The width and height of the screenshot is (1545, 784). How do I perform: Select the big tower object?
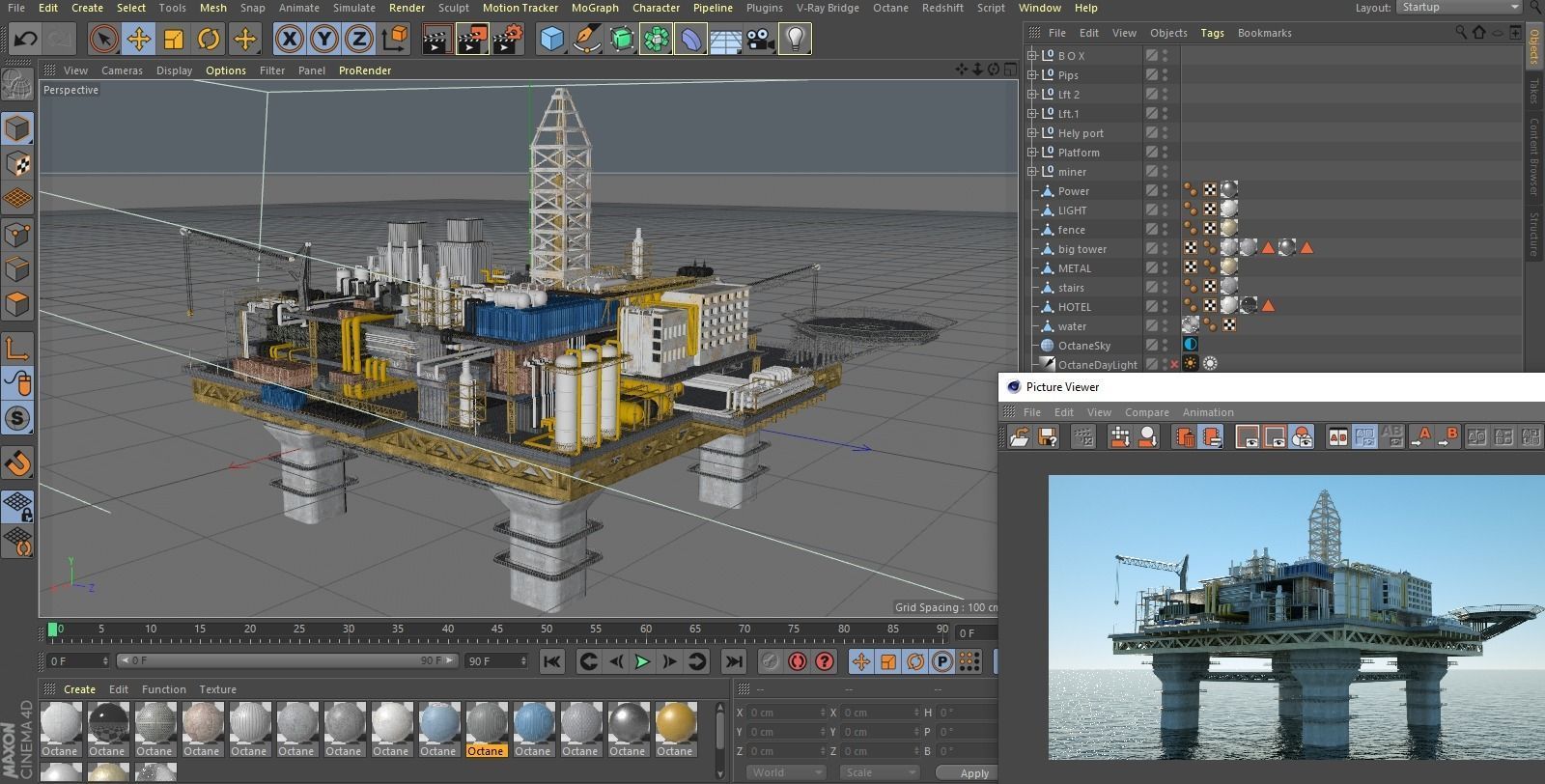tap(1081, 249)
